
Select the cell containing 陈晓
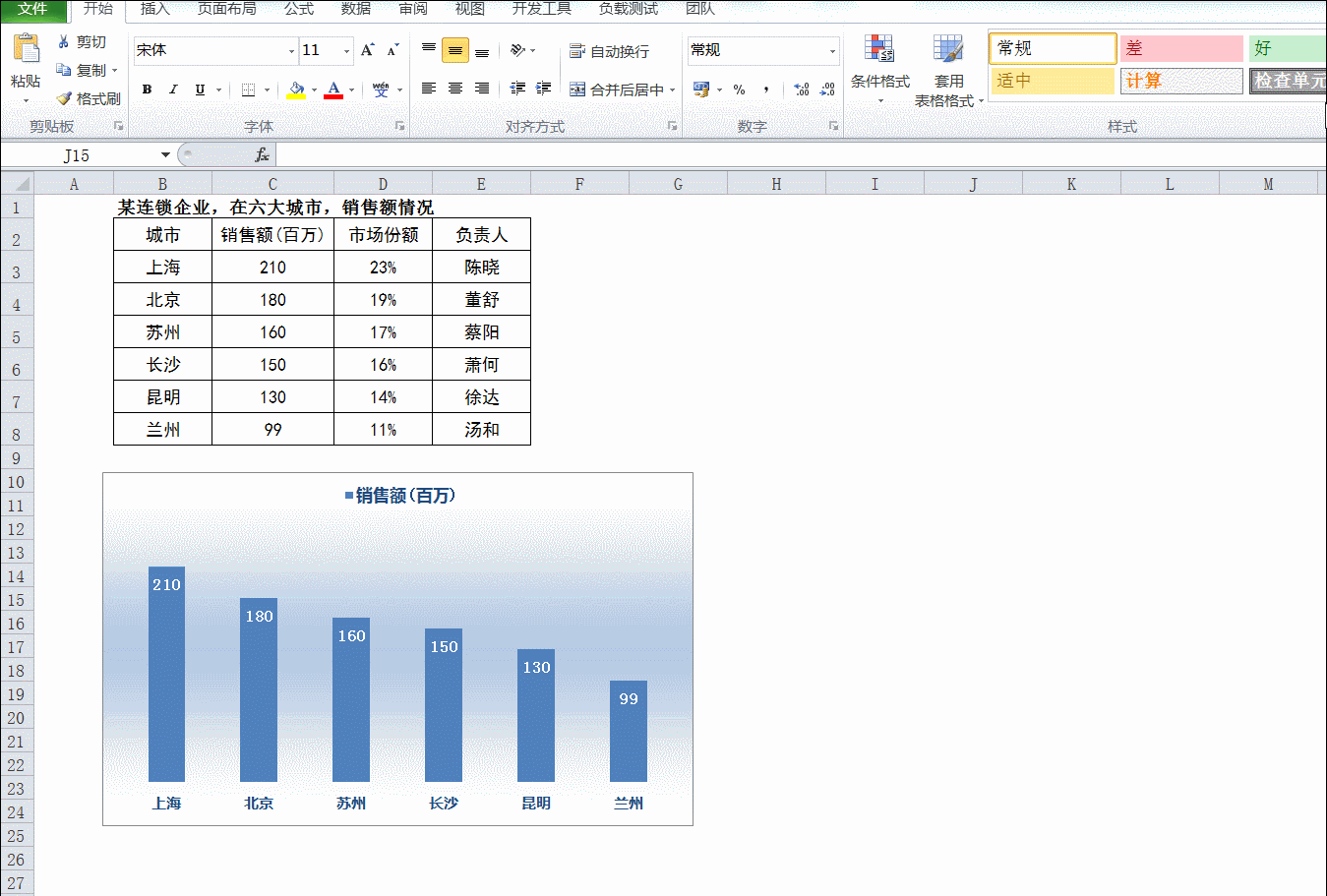tap(481, 267)
